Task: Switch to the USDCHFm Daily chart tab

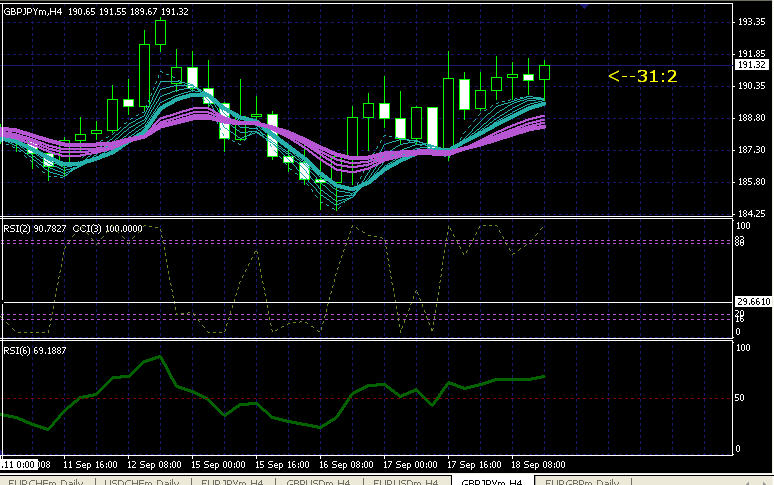Action: (x=142, y=481)
